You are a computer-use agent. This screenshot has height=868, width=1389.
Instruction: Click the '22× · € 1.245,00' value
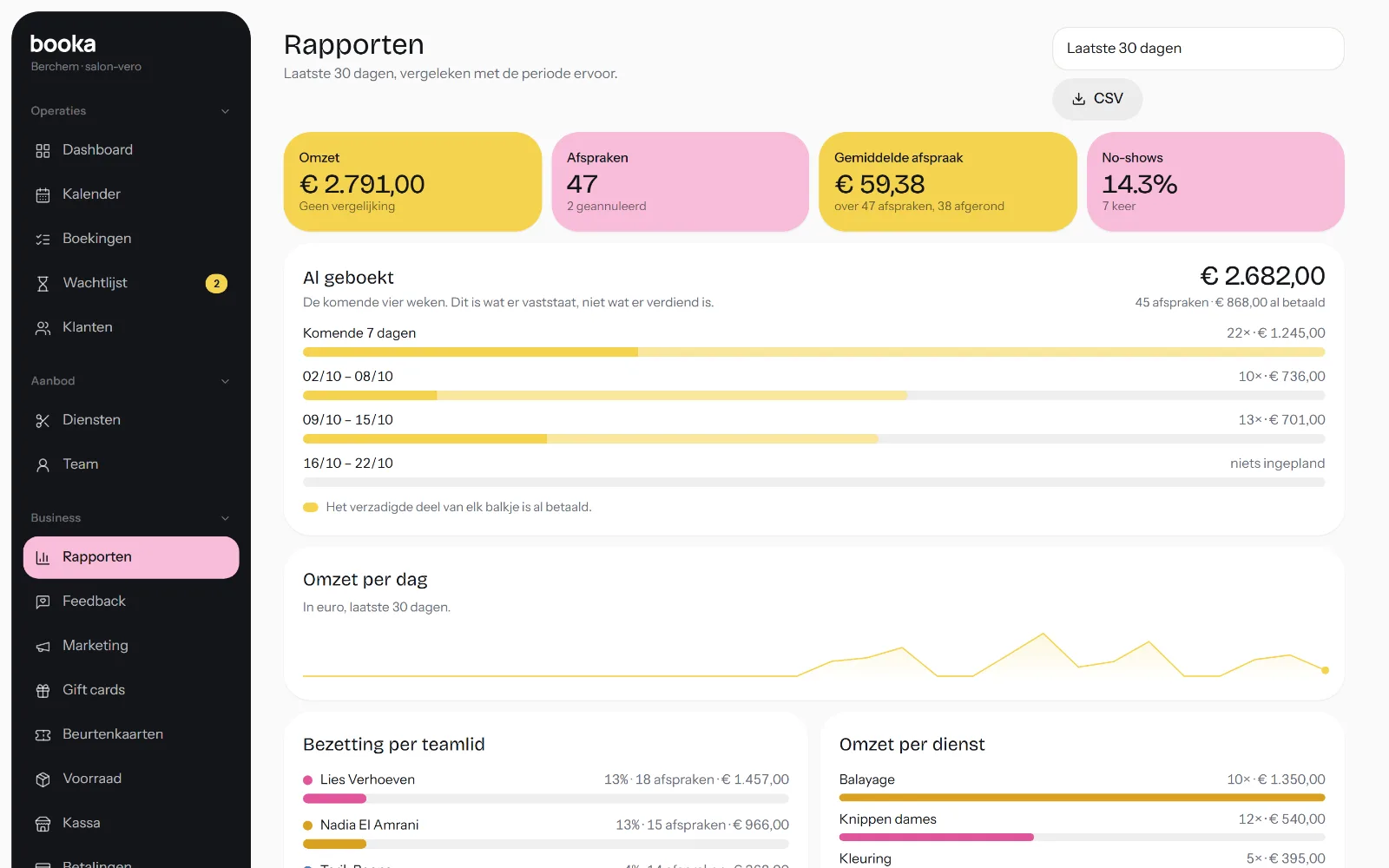click(1275, 333)
